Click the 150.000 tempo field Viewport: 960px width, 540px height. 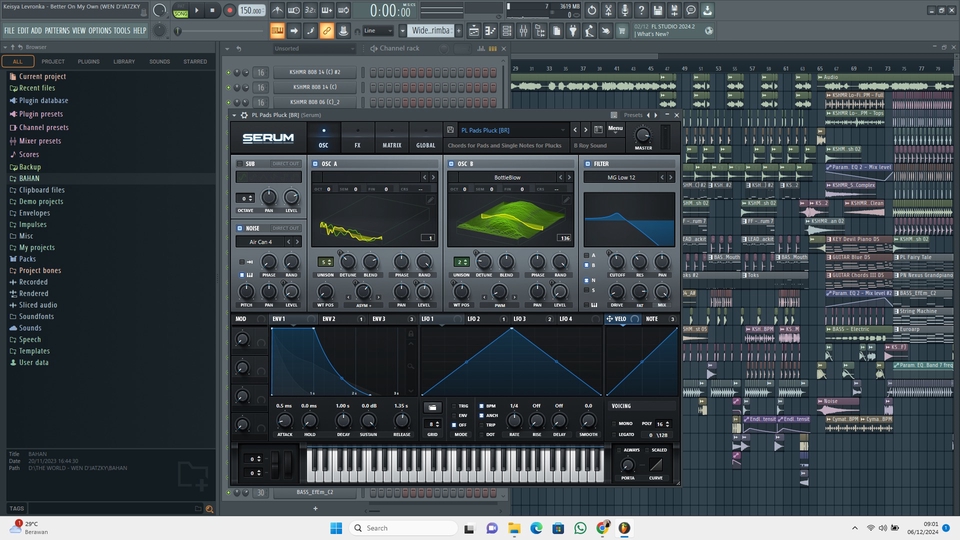pyautogui.click(x=251, y=10)
